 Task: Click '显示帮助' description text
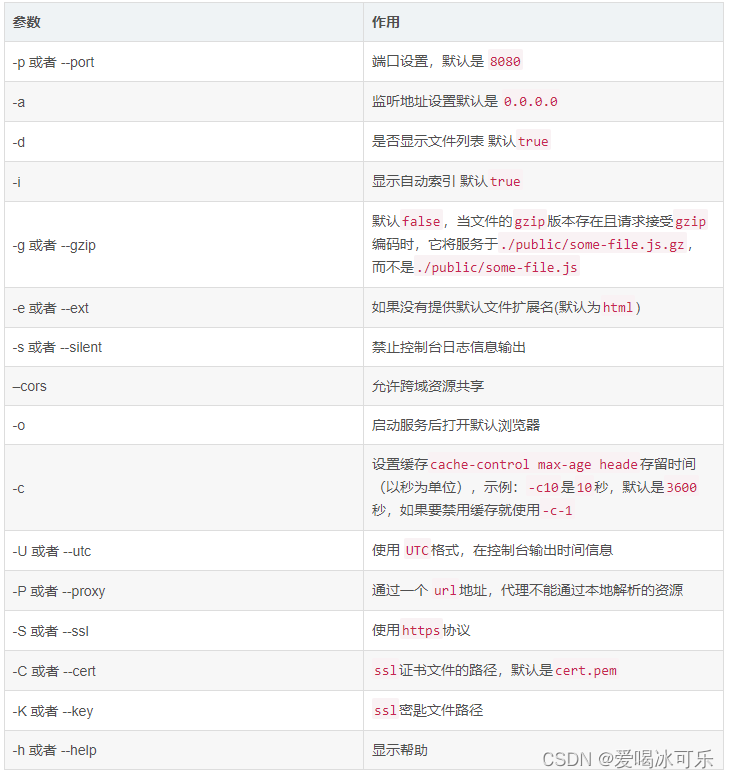tap(400, 750)
